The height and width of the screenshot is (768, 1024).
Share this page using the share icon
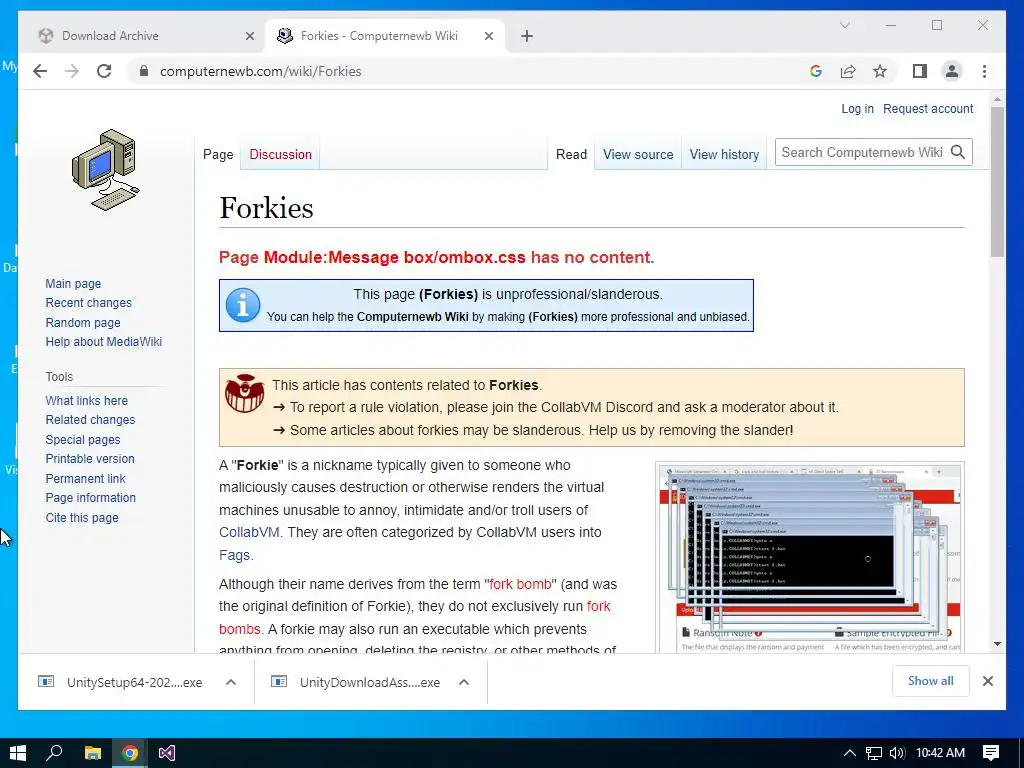coord(848,71)
